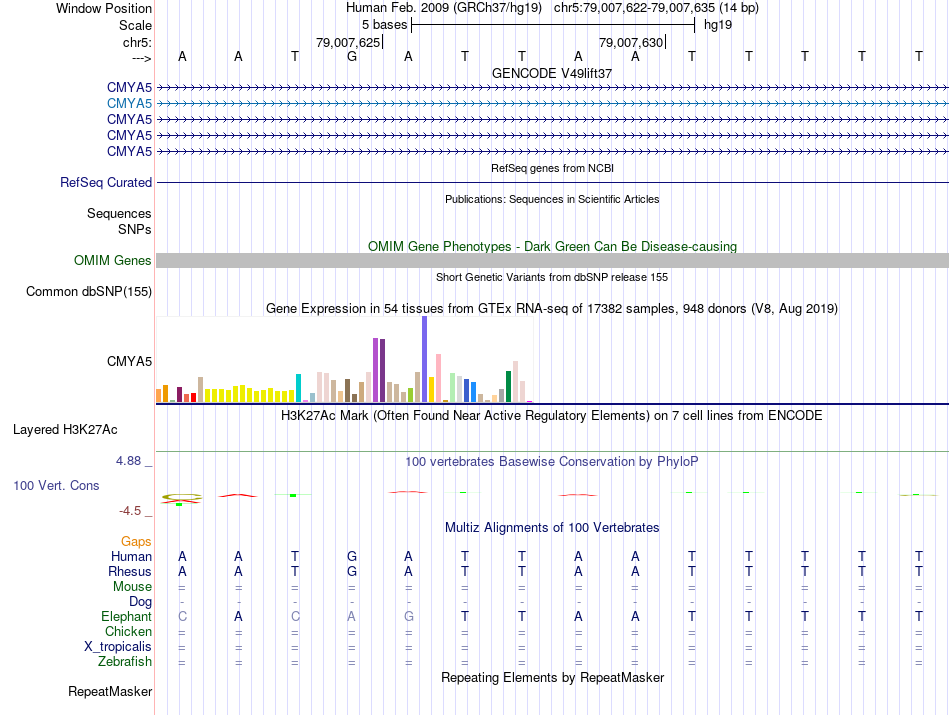Click the 100 Vert. Cons label
The image size is (950, 715).
click(x=56, y=485)
